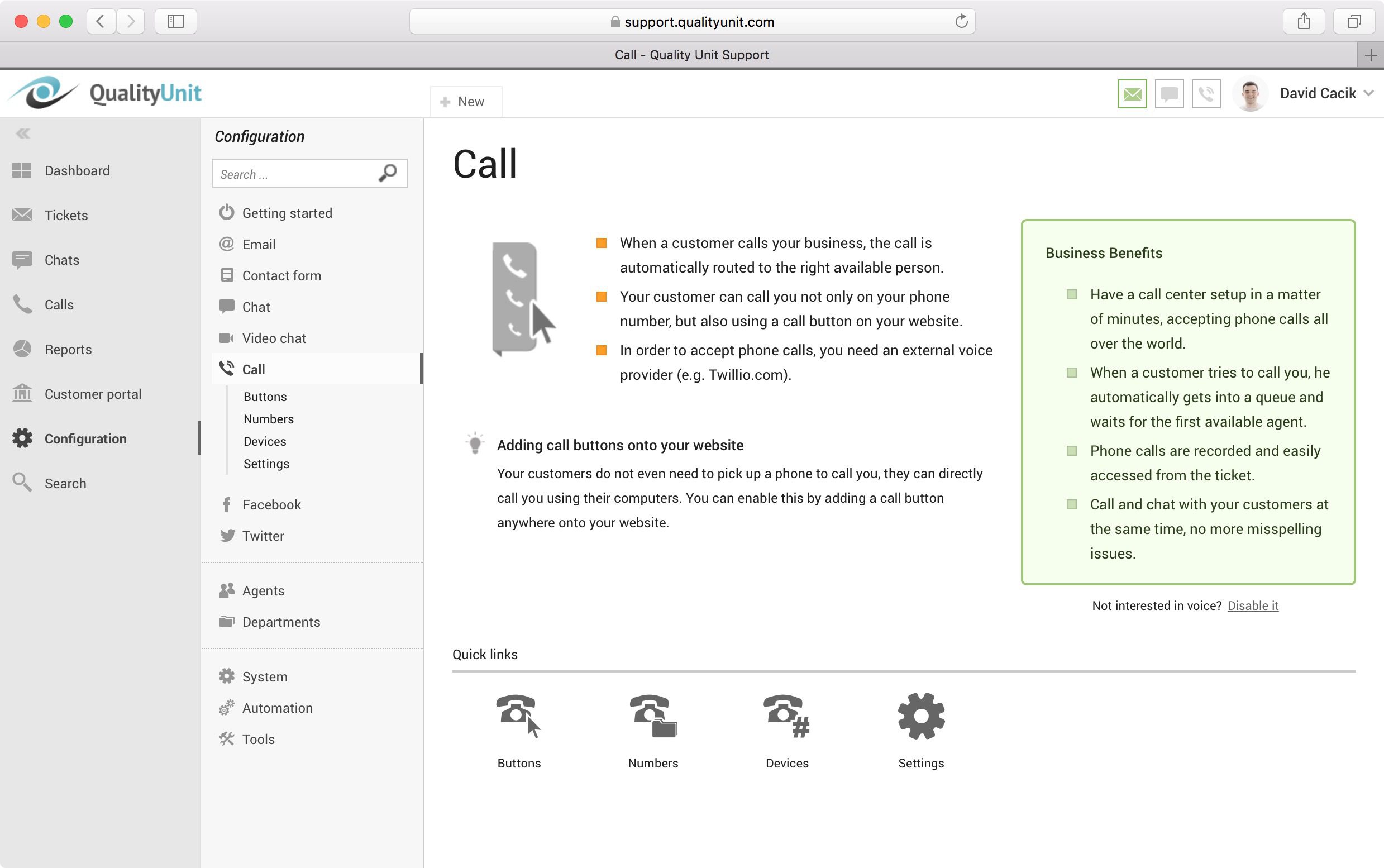This screenshot has width=1384, height=868.
Task: Open Tickets in the main sidebar
Action: coord(66,215)
